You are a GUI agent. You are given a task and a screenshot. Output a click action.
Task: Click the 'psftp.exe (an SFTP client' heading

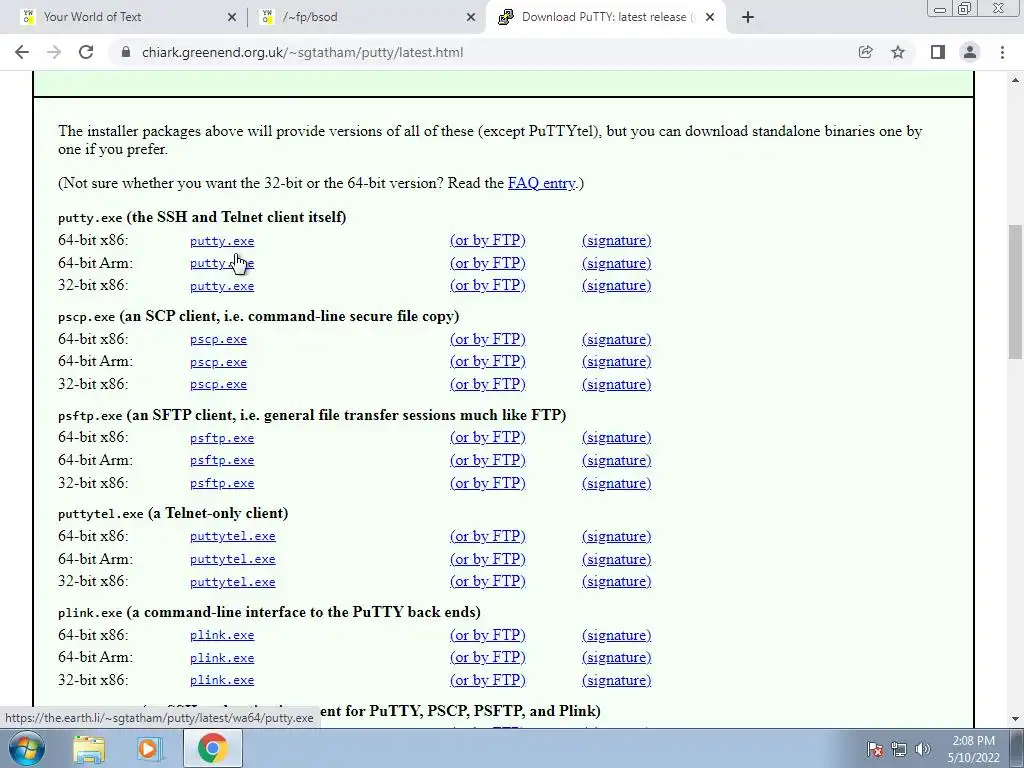[x=312, y=415]
